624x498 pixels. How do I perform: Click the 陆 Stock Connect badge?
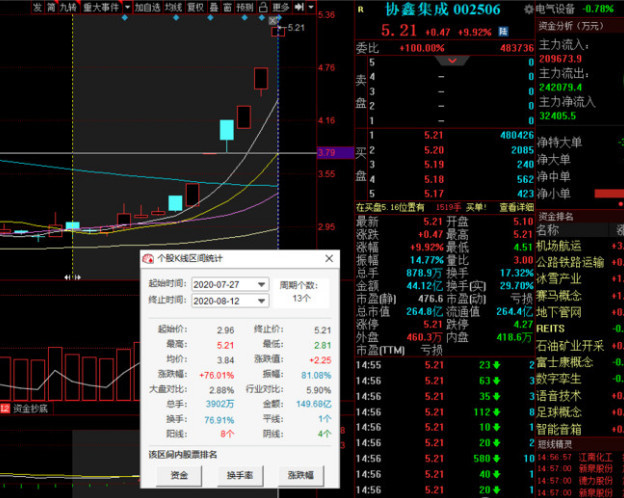point(503,31)
